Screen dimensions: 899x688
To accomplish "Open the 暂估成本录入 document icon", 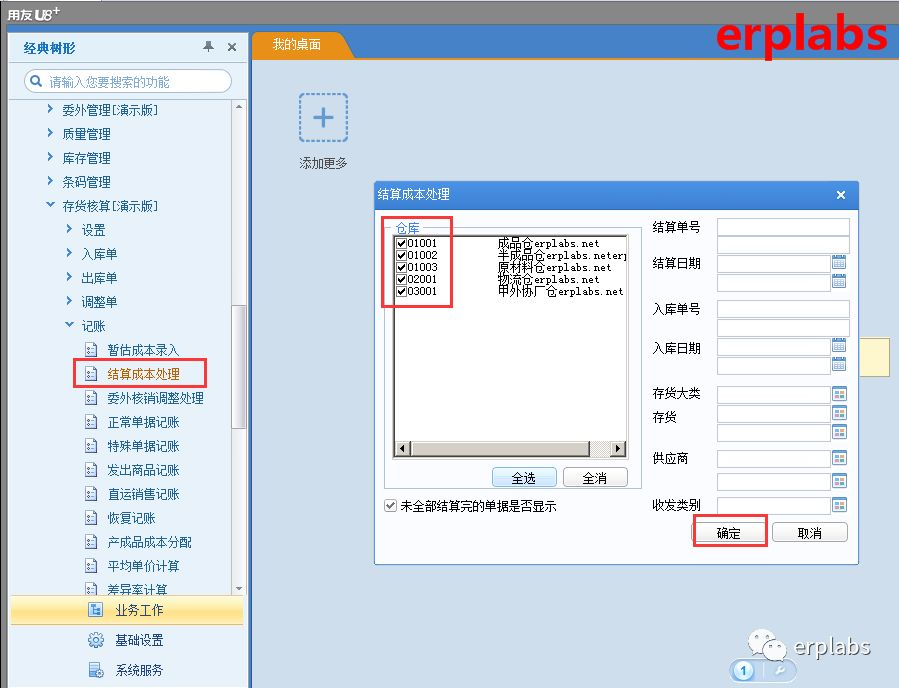I will [x=91, y=350].
